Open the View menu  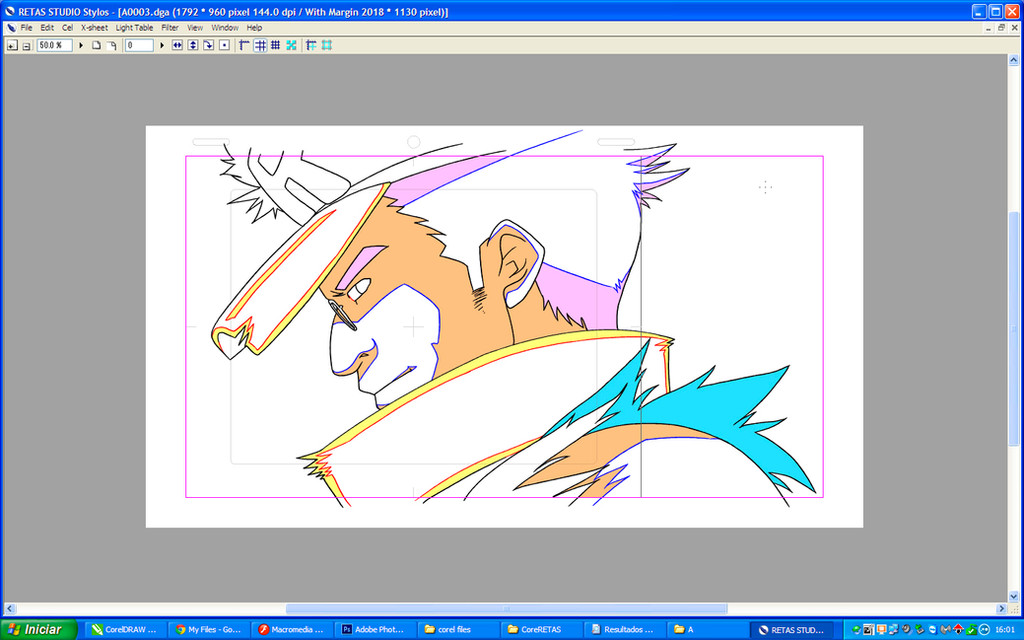(x=195, y=28)
